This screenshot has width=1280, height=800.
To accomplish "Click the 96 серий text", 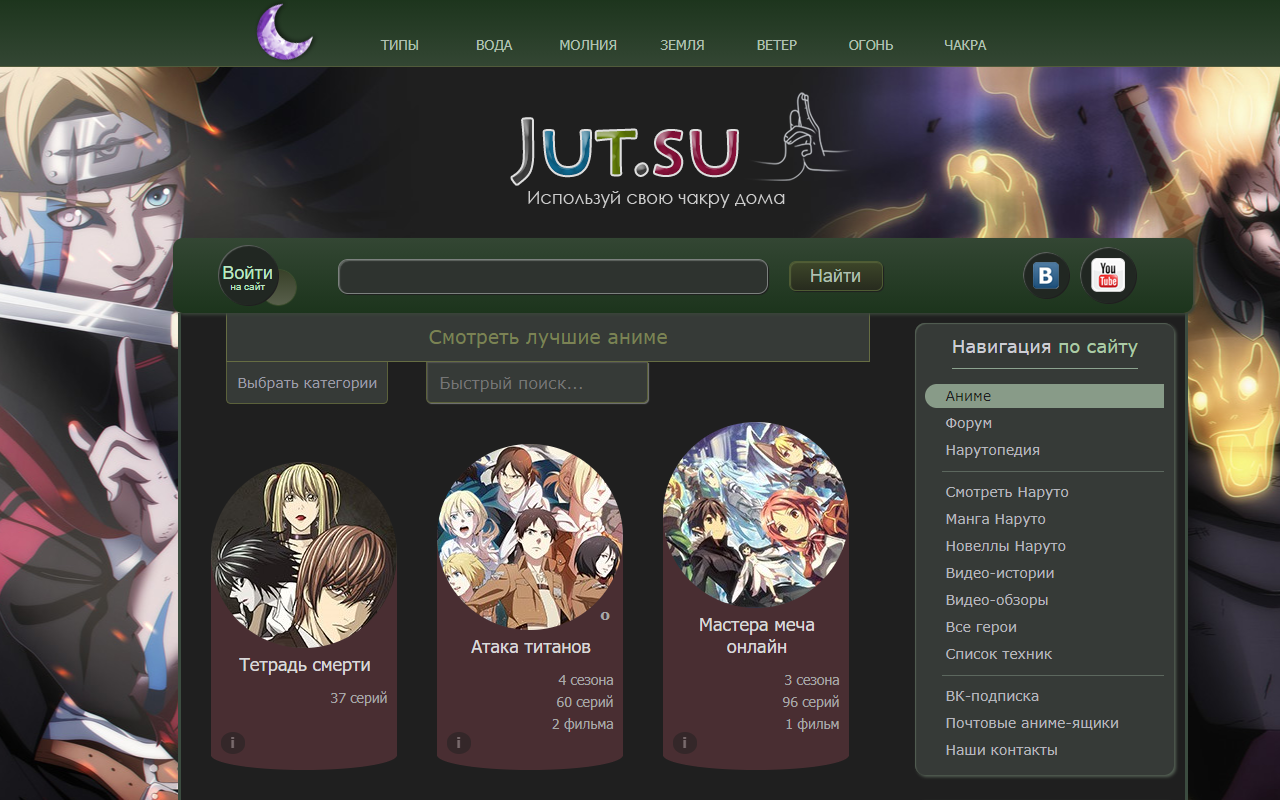I will point(811,702).
